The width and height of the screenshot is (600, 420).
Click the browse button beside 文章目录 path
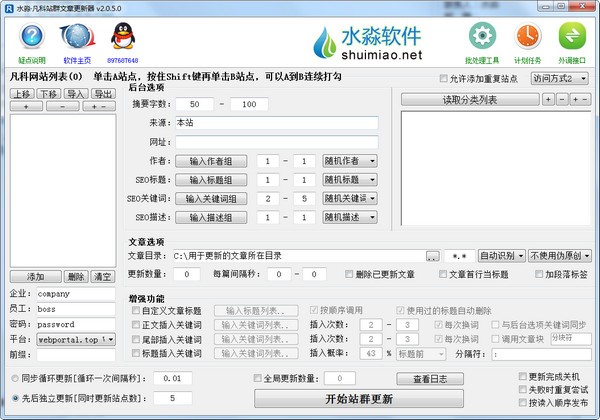tap(432, 256)
